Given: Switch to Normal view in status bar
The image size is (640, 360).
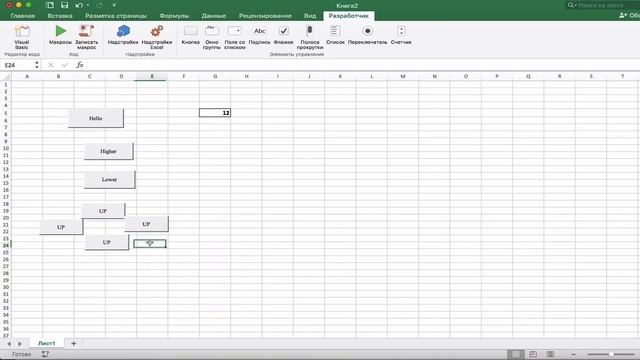Looking at the screenshot, I should 516,354.
